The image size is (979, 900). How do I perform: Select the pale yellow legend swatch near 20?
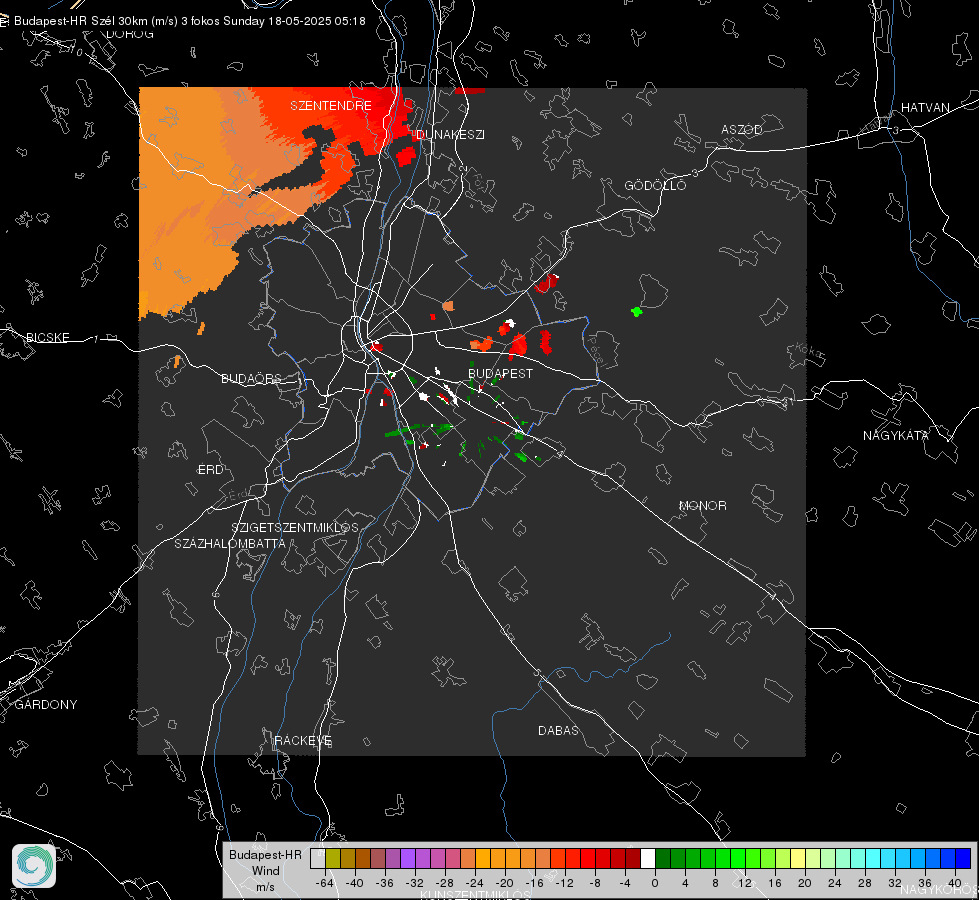tap(798, 858)
